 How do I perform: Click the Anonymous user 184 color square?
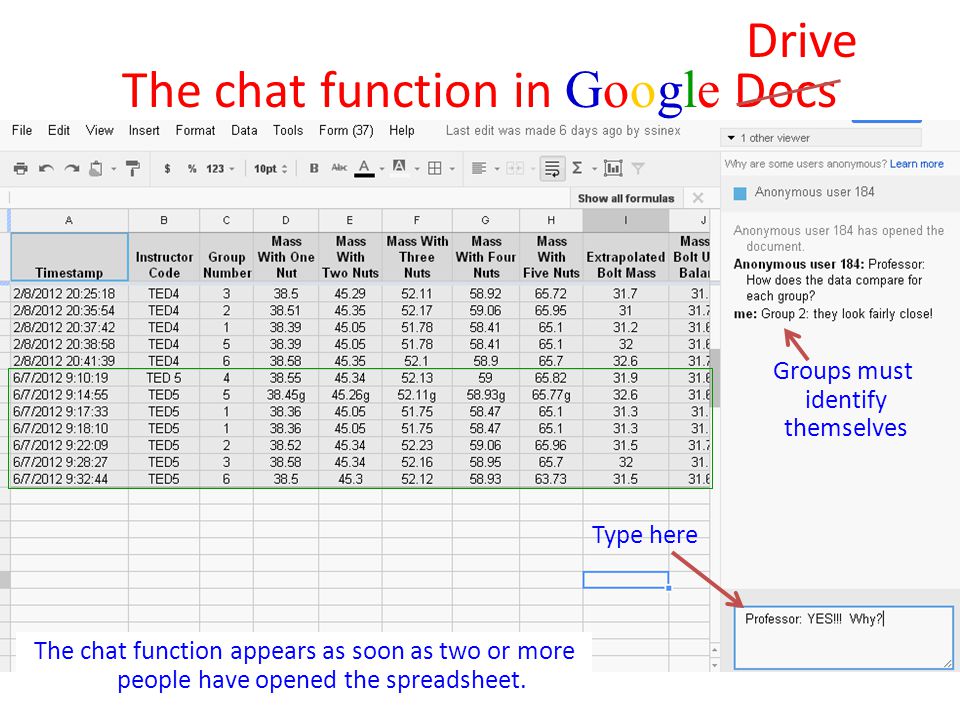[x=740, y=193]
